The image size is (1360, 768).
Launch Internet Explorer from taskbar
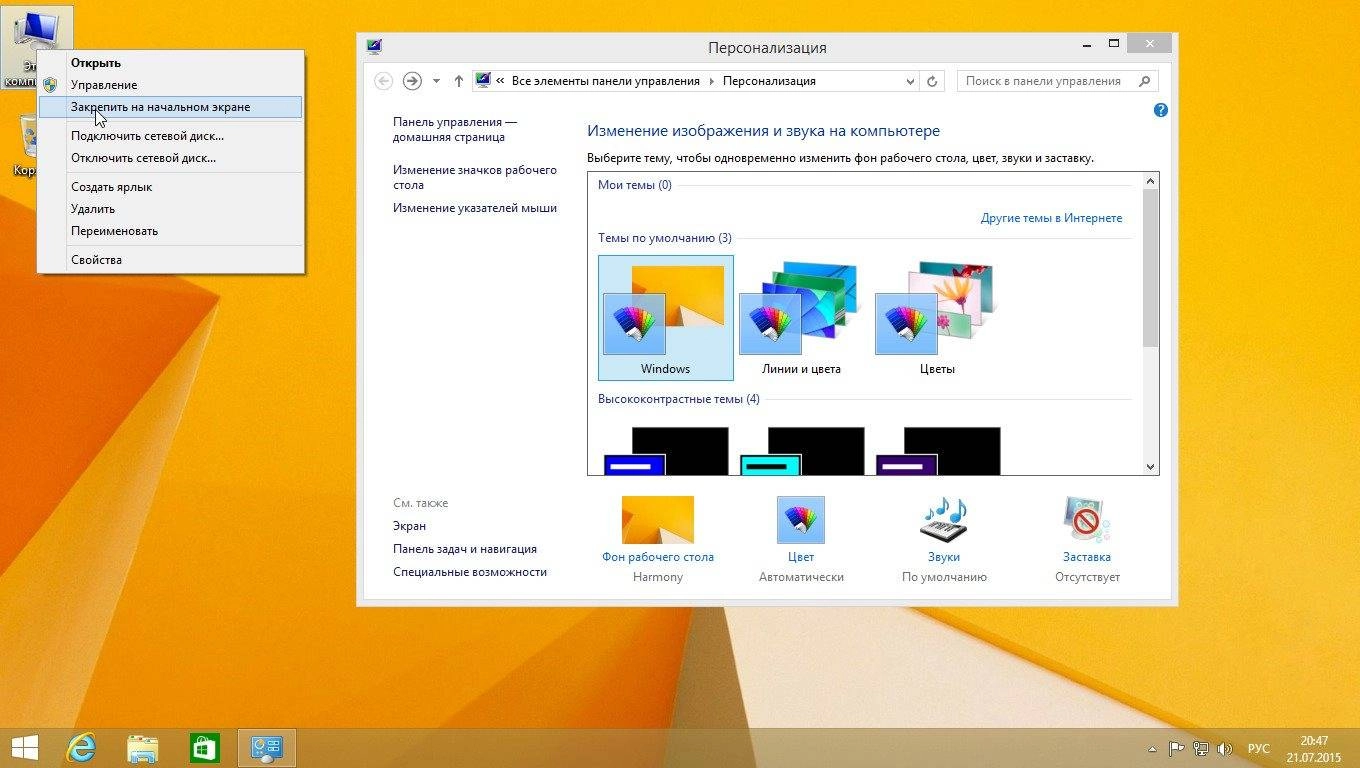(81, 748)
